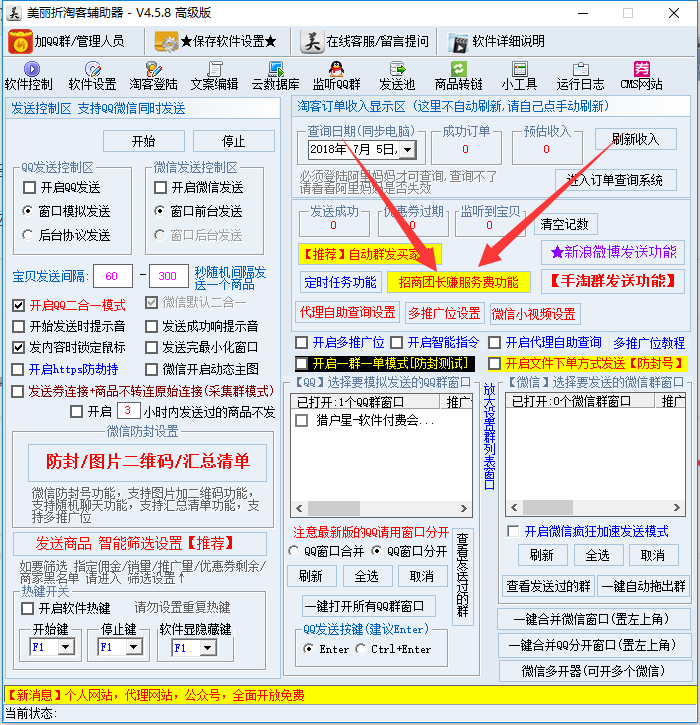
Task: Click the 保存软件设置 gear icon
Action: (x=166, y=42)
